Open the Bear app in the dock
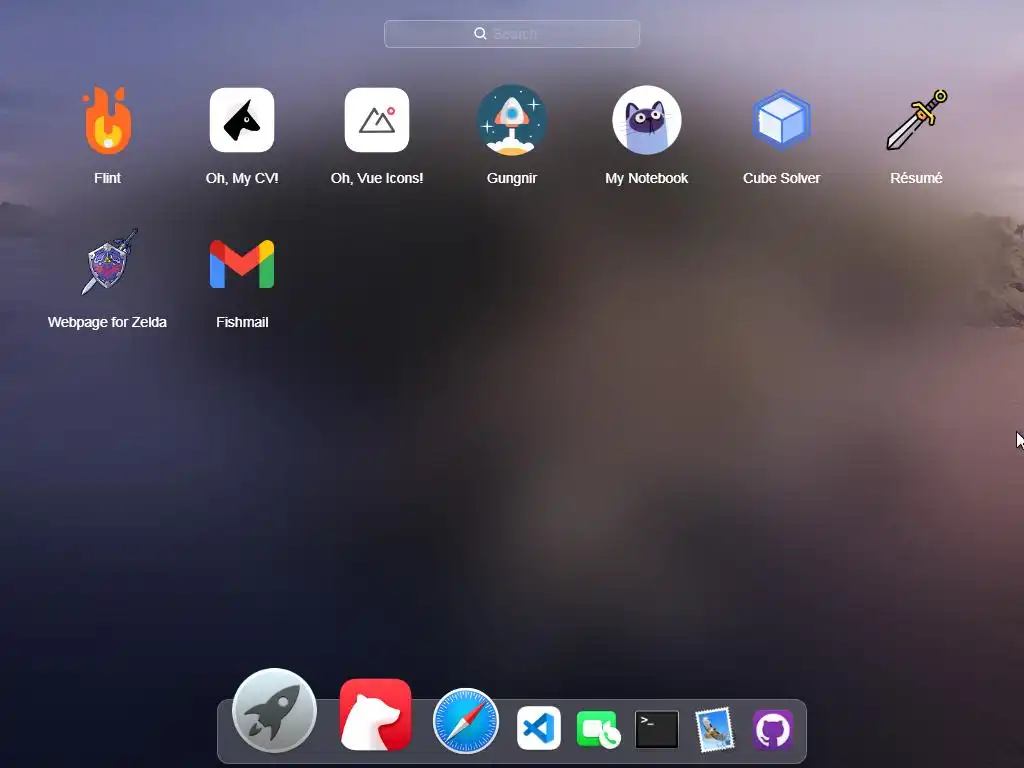This screenshot has width=1024, height=768. (x=376, y=714)
